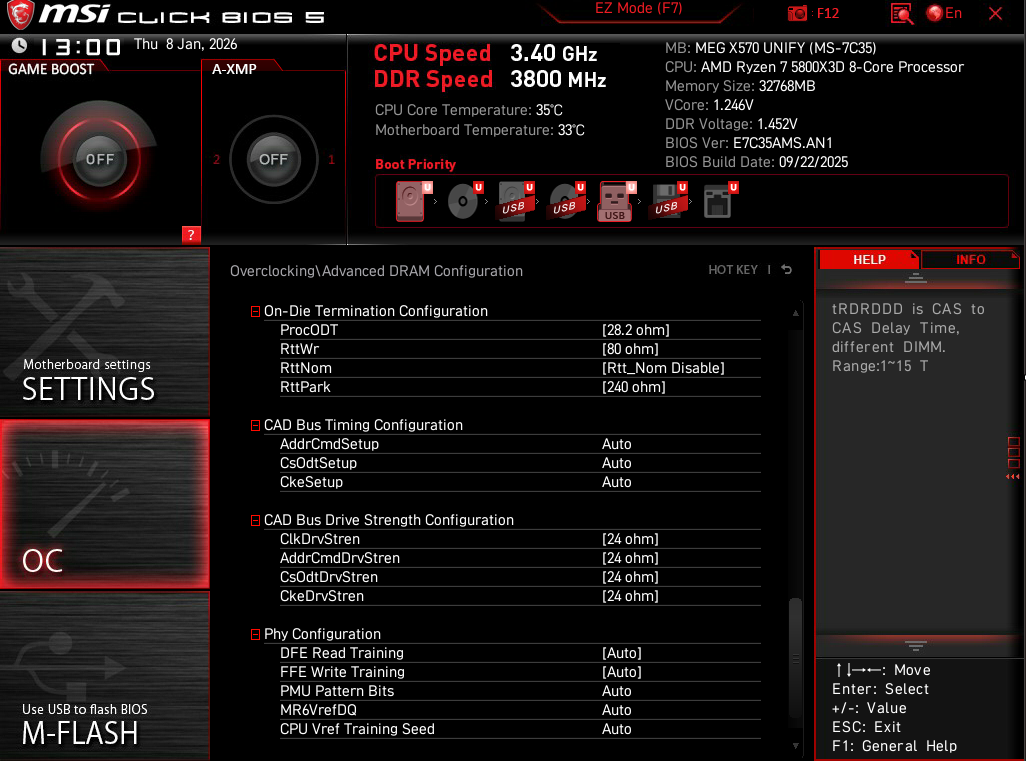Viewport: 1026px width, 761px height.
Task: Select the network boot device icon
Action: point(719,201)
